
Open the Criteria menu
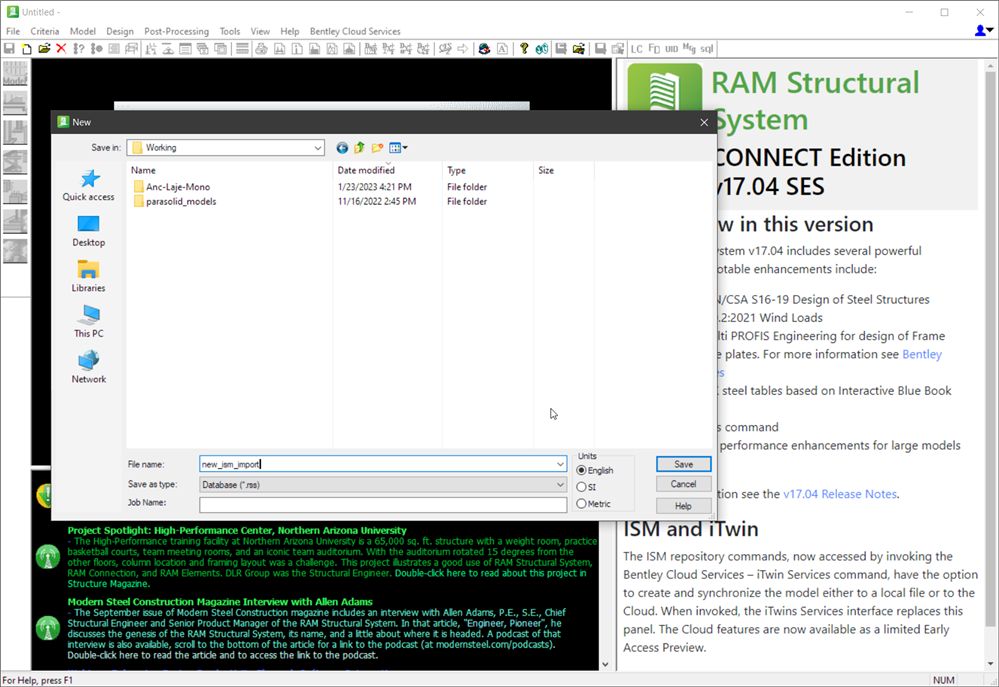pos(45,31)
